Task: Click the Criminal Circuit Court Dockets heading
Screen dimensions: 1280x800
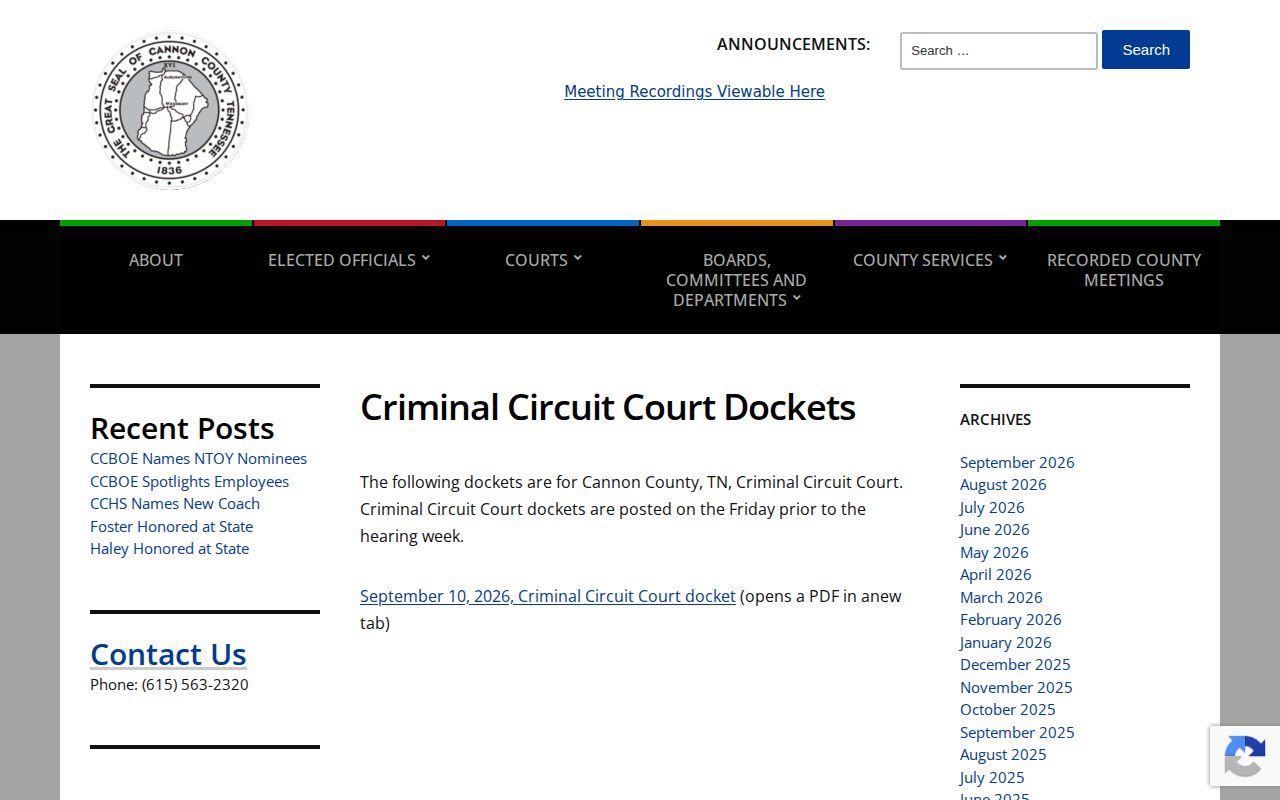Action: (x=608, y=407)
